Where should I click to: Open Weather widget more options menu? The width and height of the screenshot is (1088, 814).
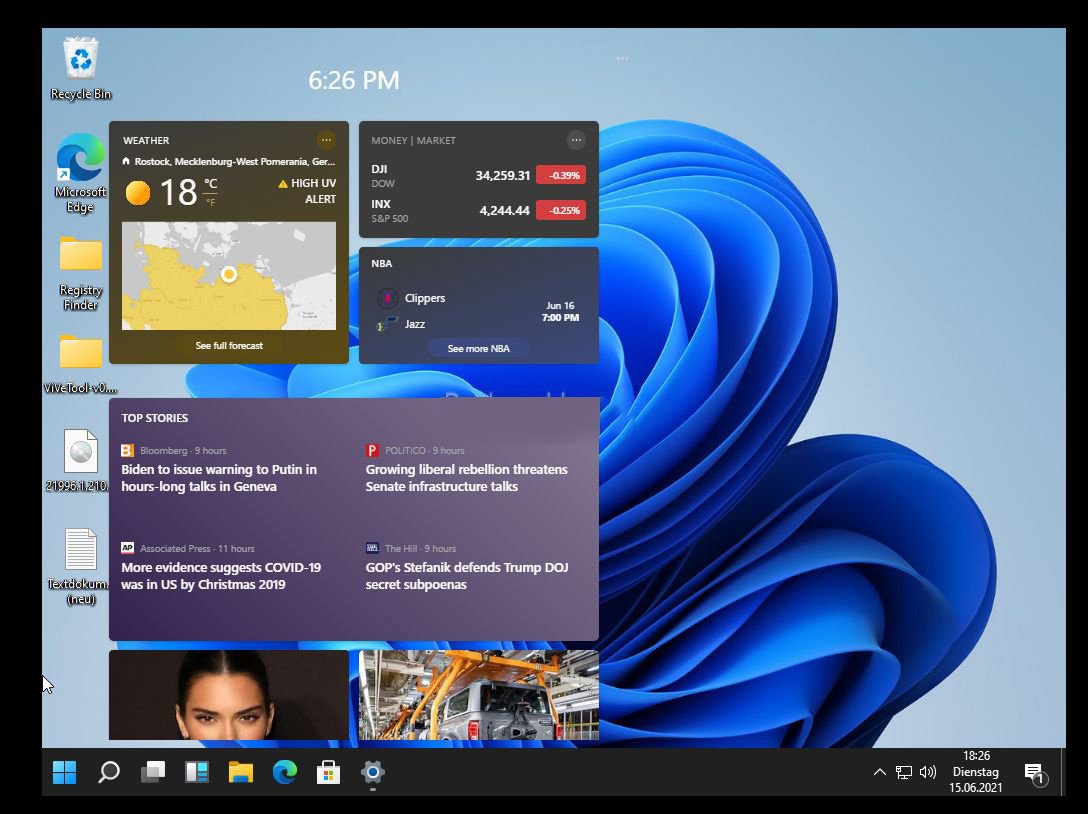pos(326,140)
